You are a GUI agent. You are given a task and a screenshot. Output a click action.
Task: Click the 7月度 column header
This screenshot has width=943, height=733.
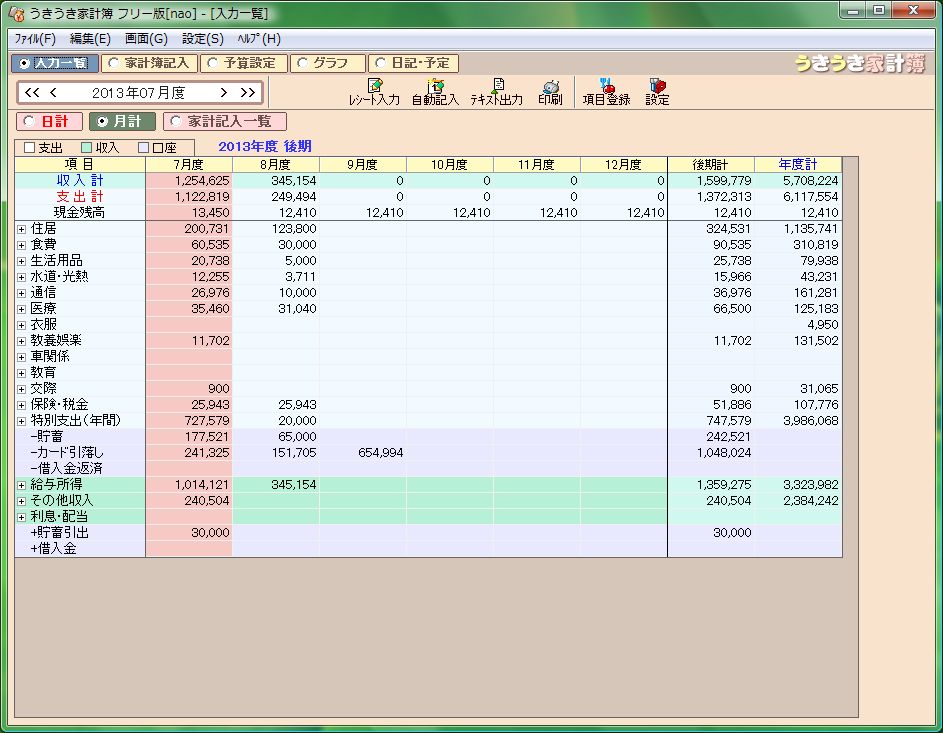[189, 165]
